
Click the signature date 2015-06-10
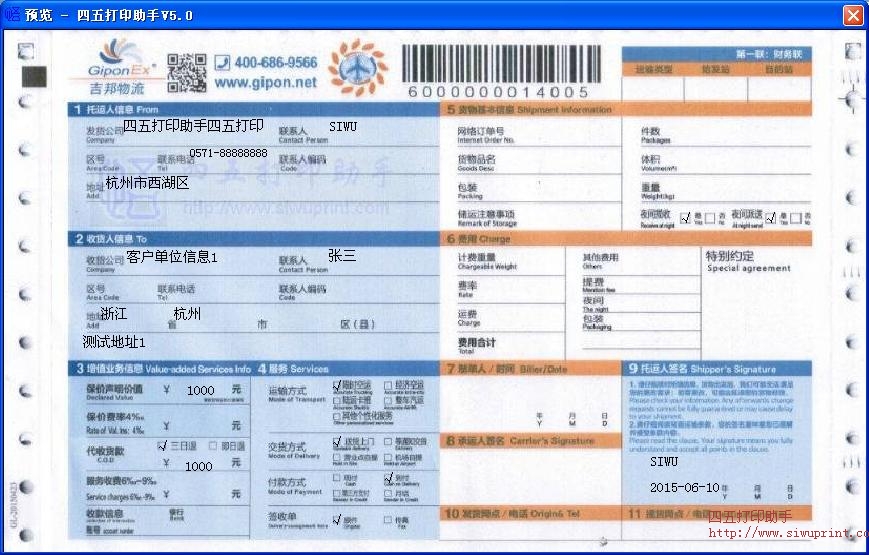684,488
